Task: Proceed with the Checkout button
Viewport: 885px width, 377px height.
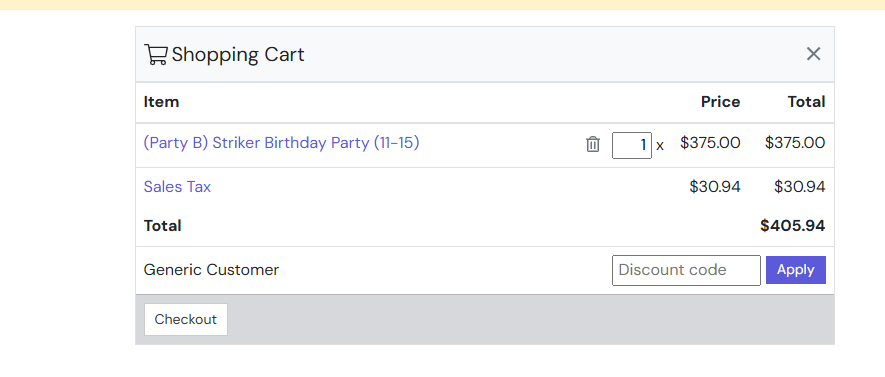Action: pos(186,319)
